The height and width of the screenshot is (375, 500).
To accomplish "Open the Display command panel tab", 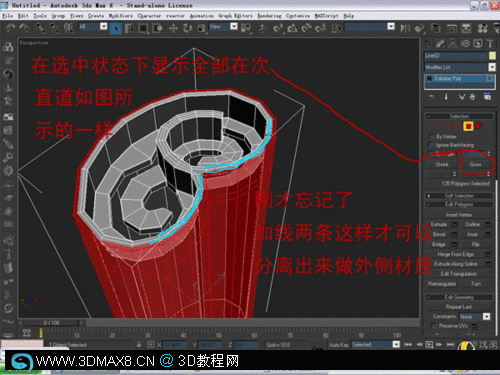I will 478,43.
